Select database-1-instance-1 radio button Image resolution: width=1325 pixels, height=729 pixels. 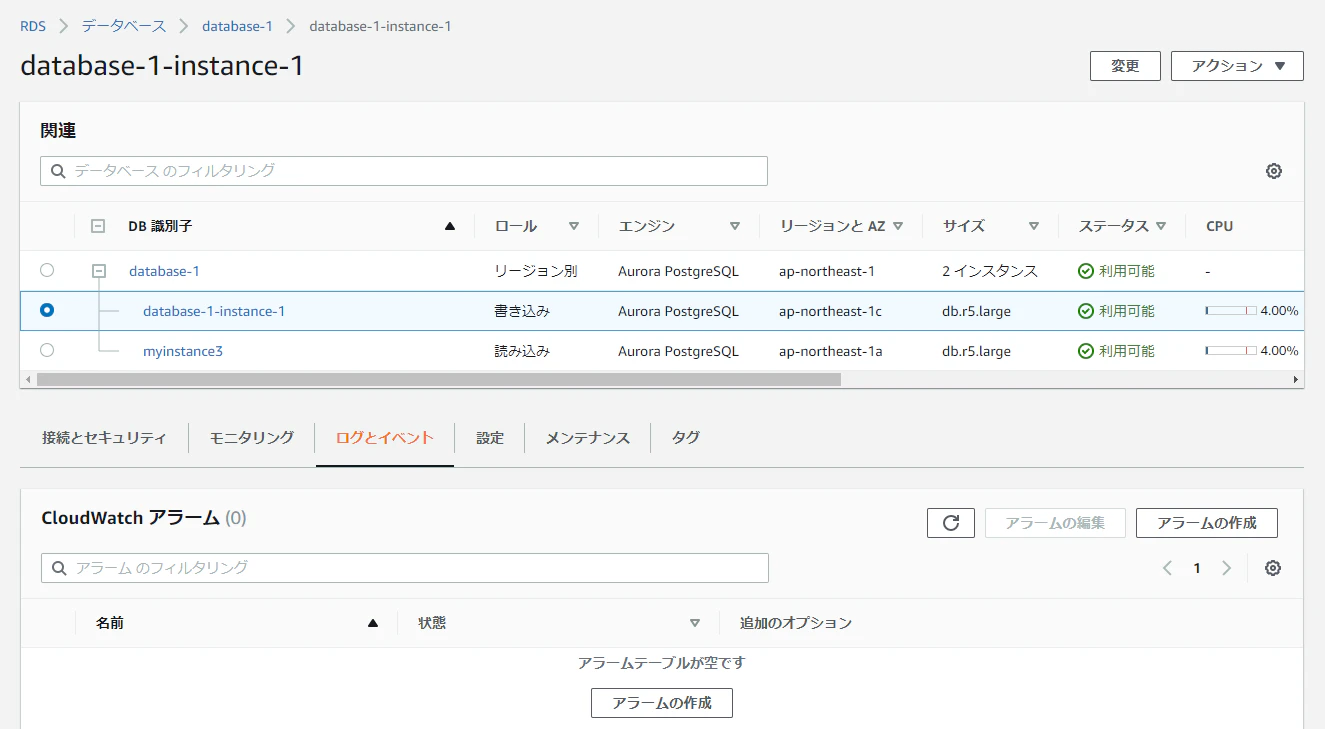click(x=47, y=310)
